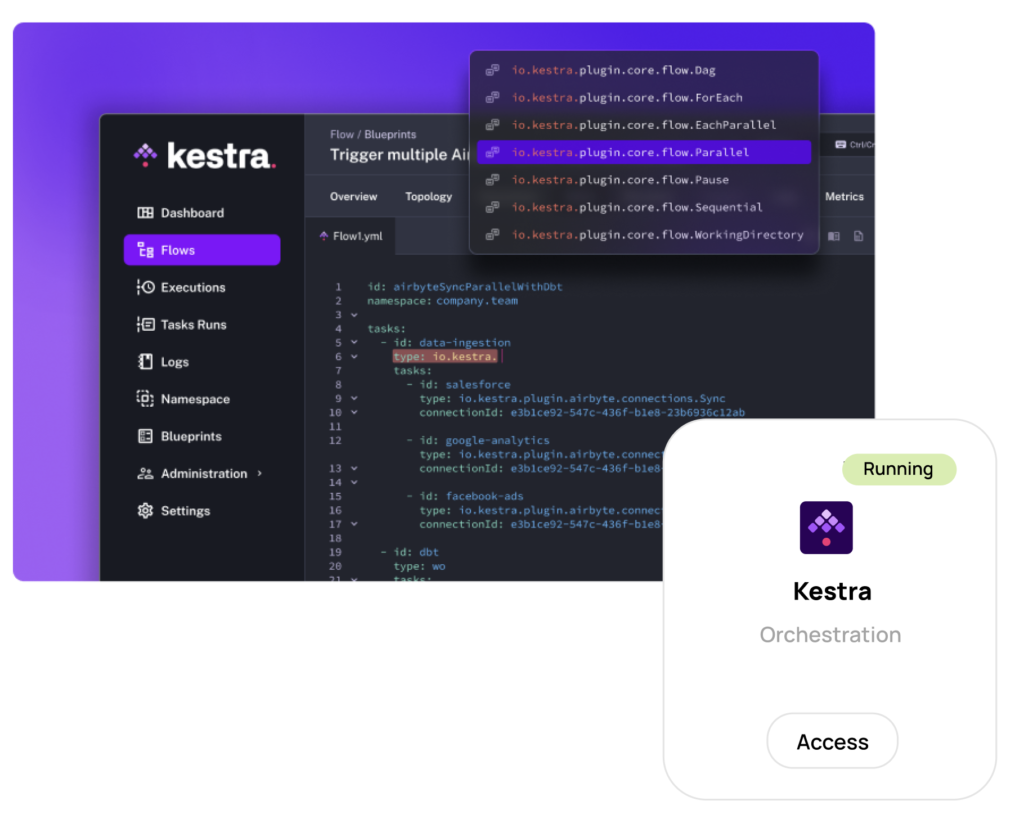Select the Flows sidebar item
This screenshot has height=819, width=1024.
tap(202, 250)
